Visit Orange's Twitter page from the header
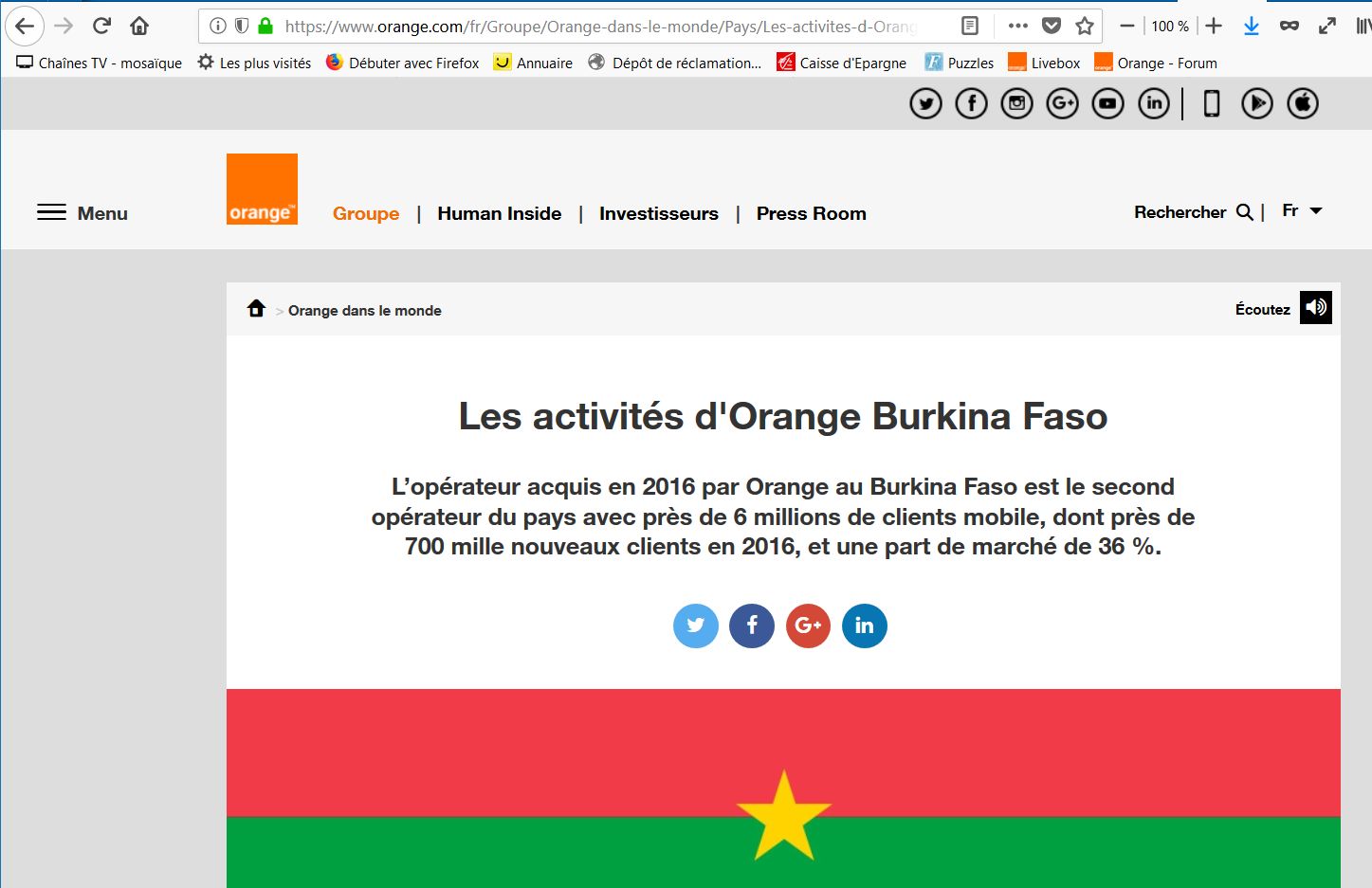 (x=925, y=103)
